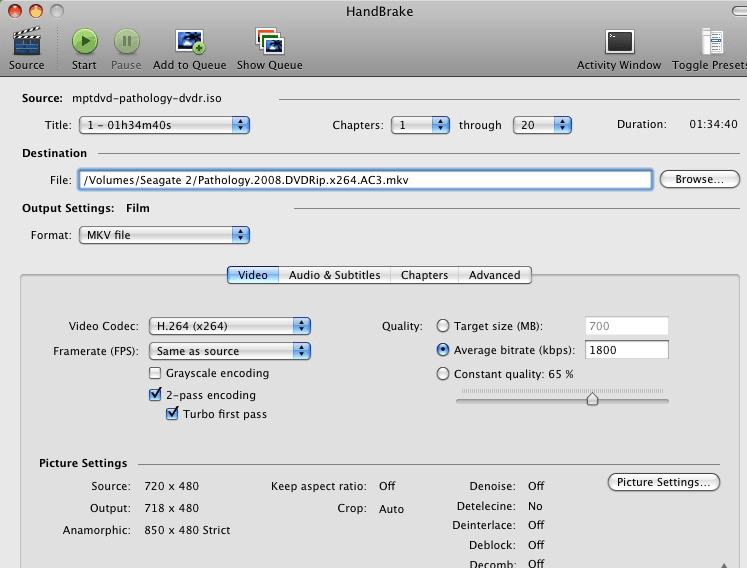Switch to the Advanced tab
747x568 pixels.
(x=495, y=275)
